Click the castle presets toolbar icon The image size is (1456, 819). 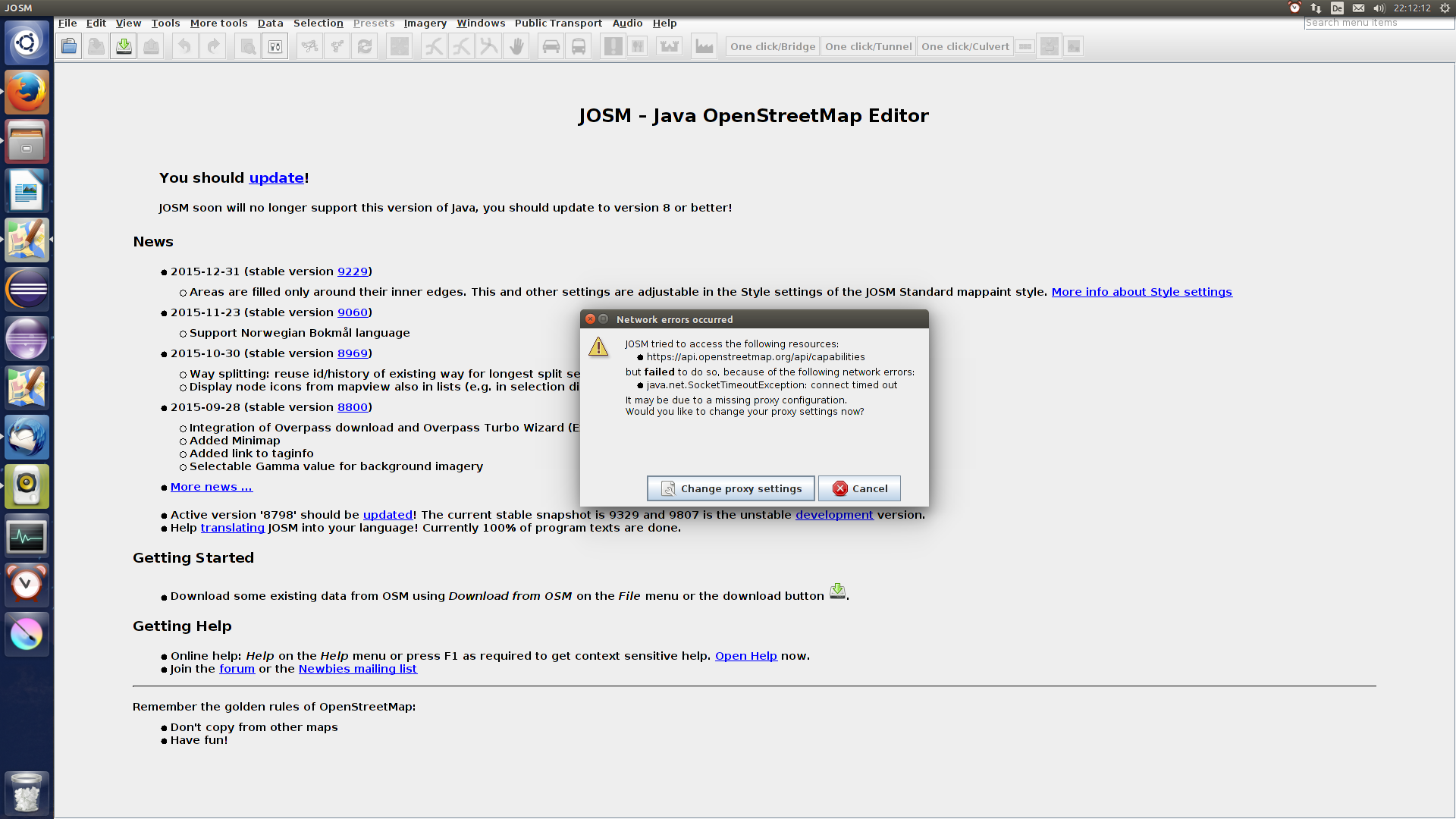(x=670, y=46)
